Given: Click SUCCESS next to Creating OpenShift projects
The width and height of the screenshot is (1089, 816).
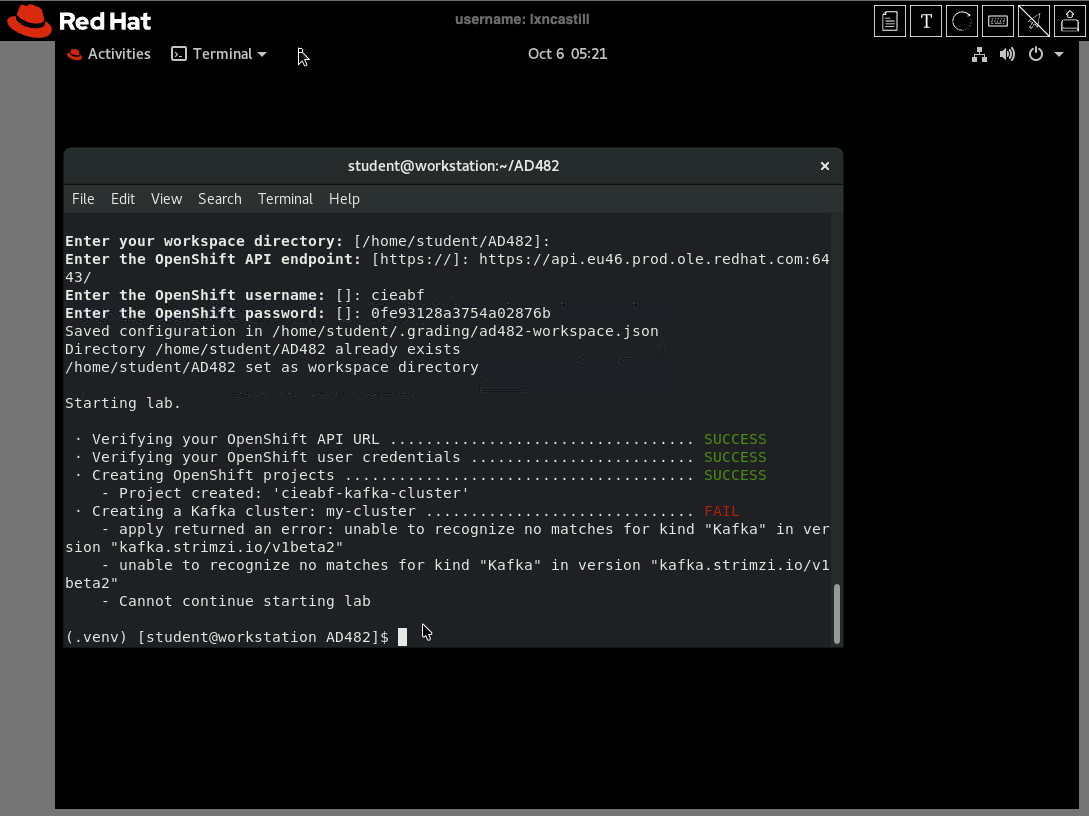Looking at the screenshot, I should point(735,475).
